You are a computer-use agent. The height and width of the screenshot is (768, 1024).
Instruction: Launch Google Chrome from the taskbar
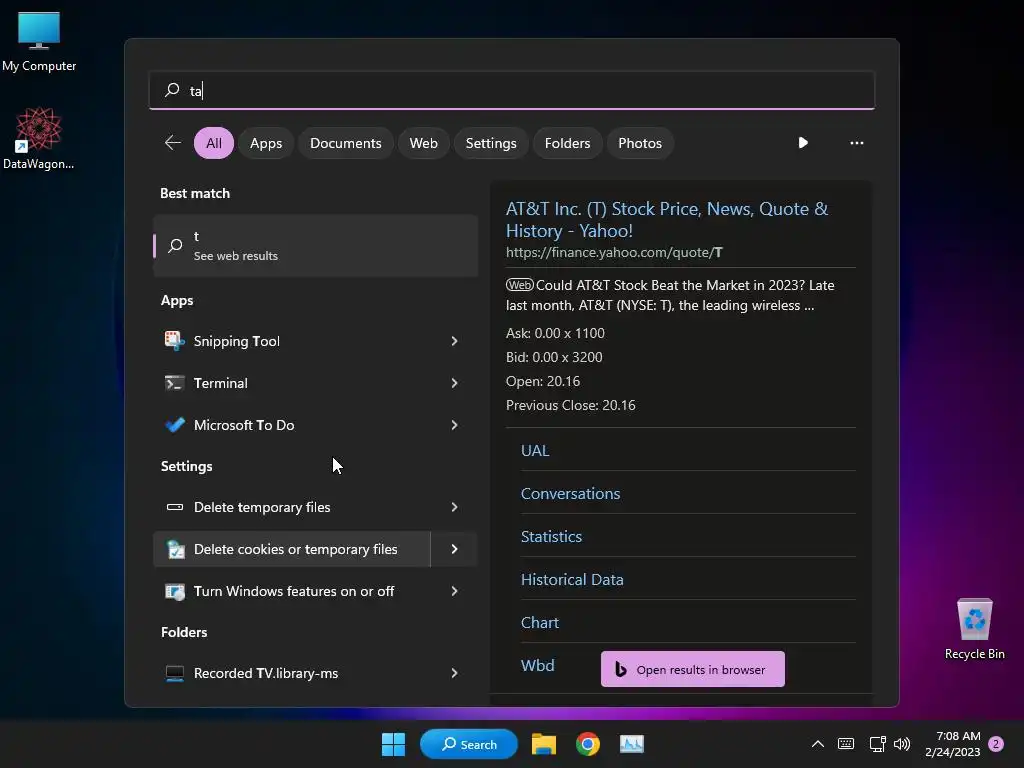tap(588, 744)
